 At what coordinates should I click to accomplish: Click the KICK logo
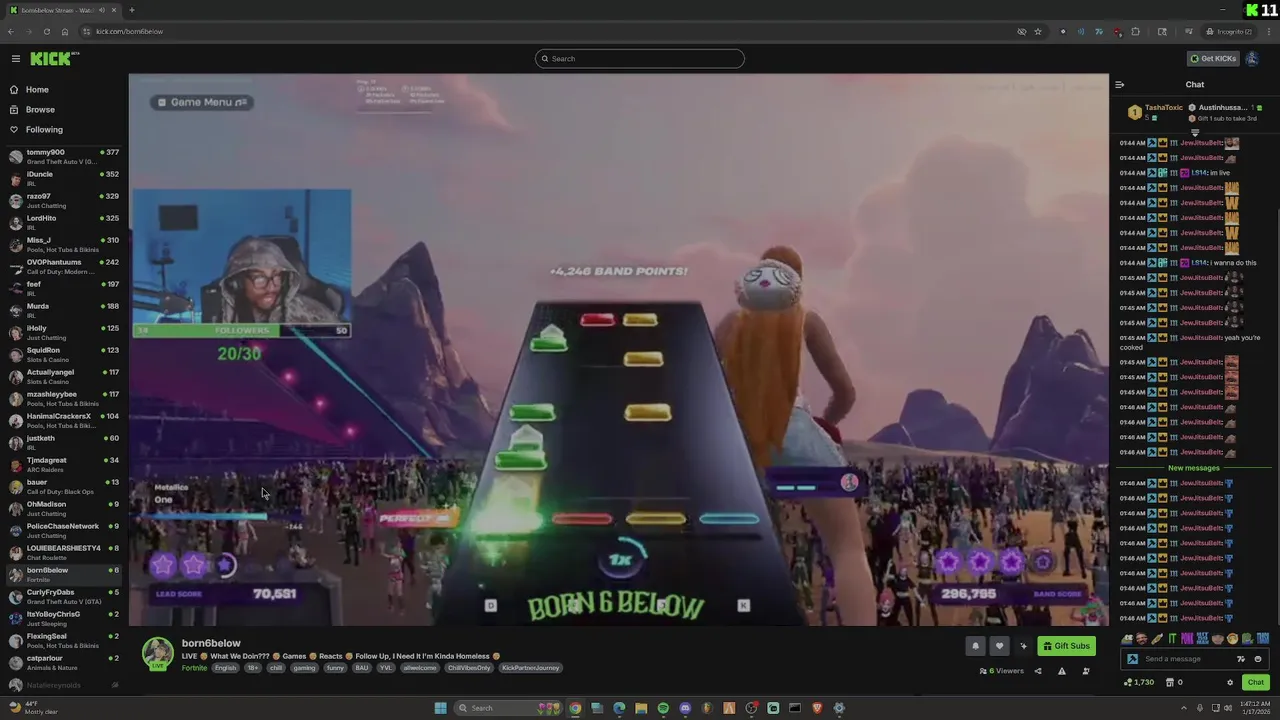click(50, 59)
